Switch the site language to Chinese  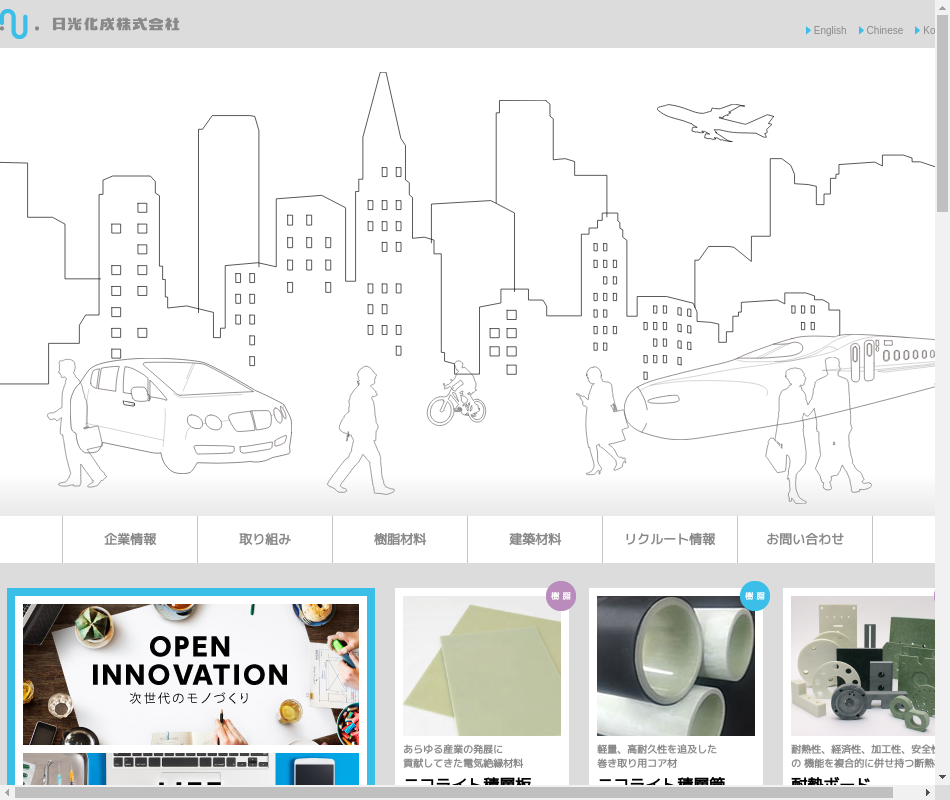pos(884,30)
